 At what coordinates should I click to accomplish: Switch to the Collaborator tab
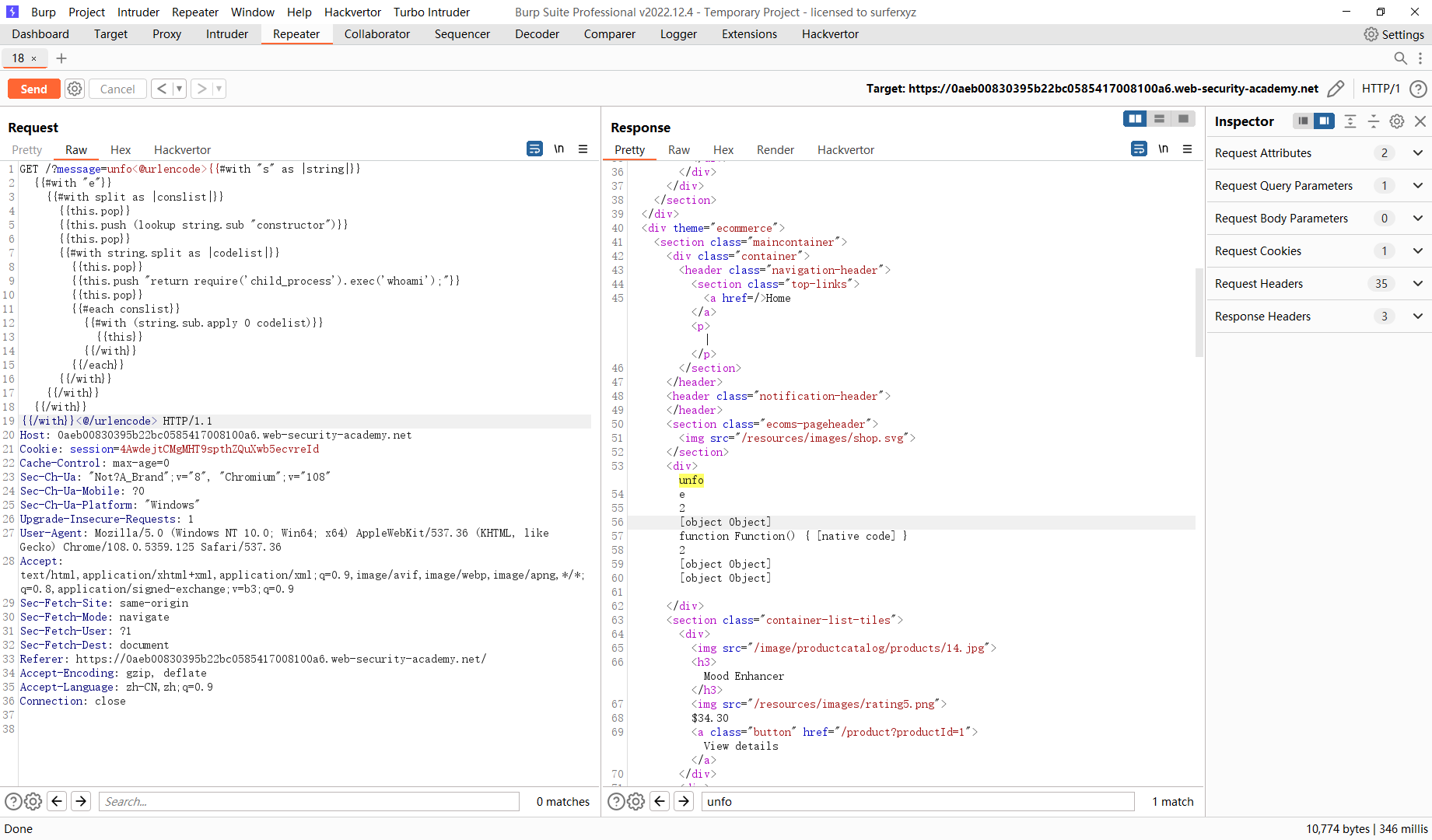pyautogui.click(x=377, y=34)
